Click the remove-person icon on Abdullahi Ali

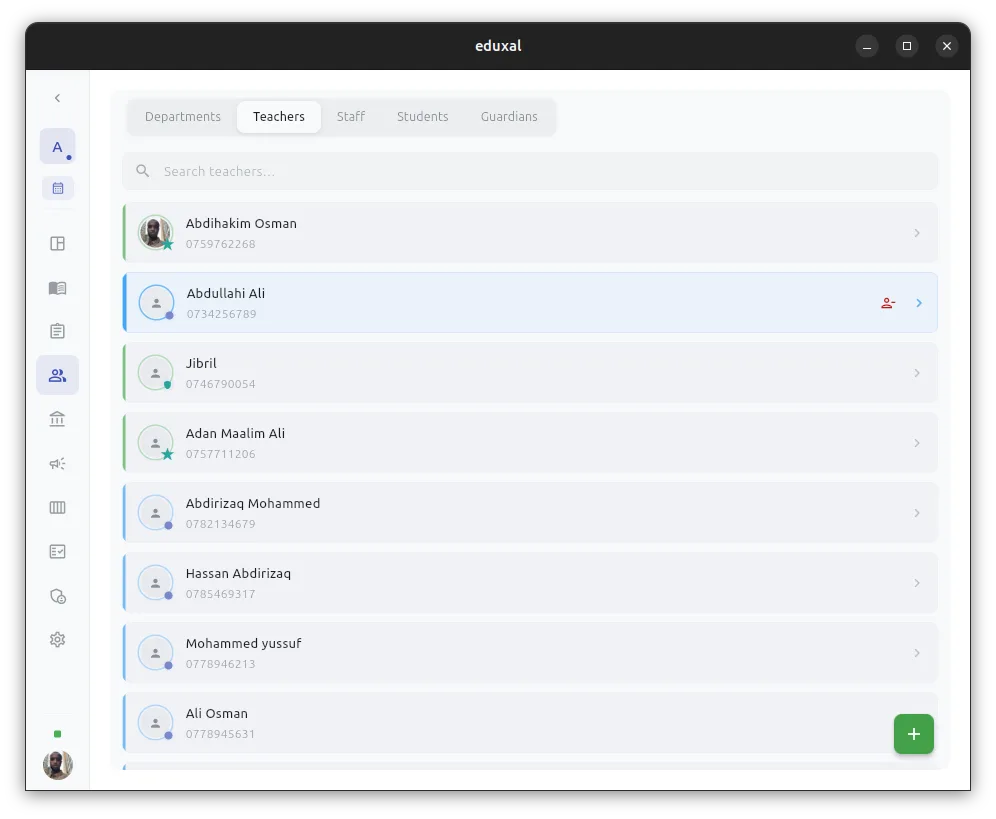(887, 303)
